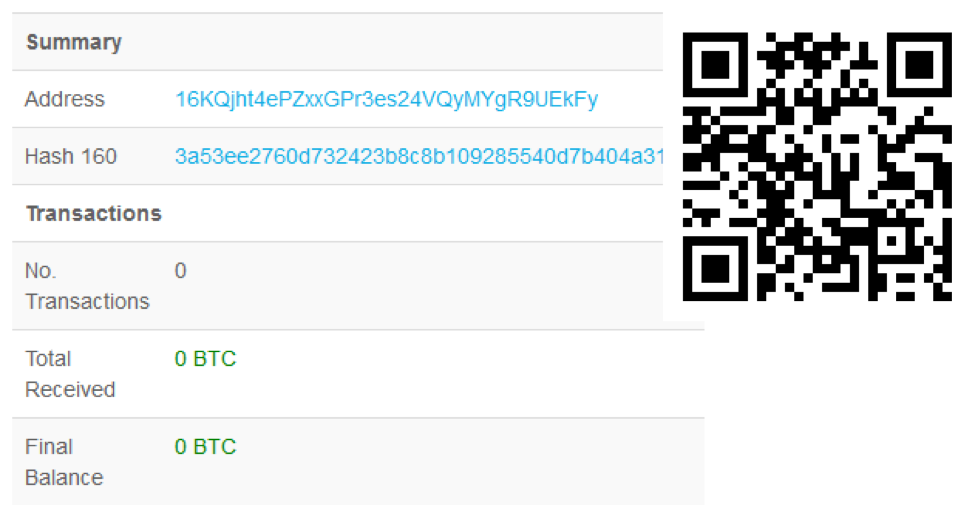Click the word Transactions under No.
Image resolution: width=974 pixels, height=518 pixels.
coord(88,302)
